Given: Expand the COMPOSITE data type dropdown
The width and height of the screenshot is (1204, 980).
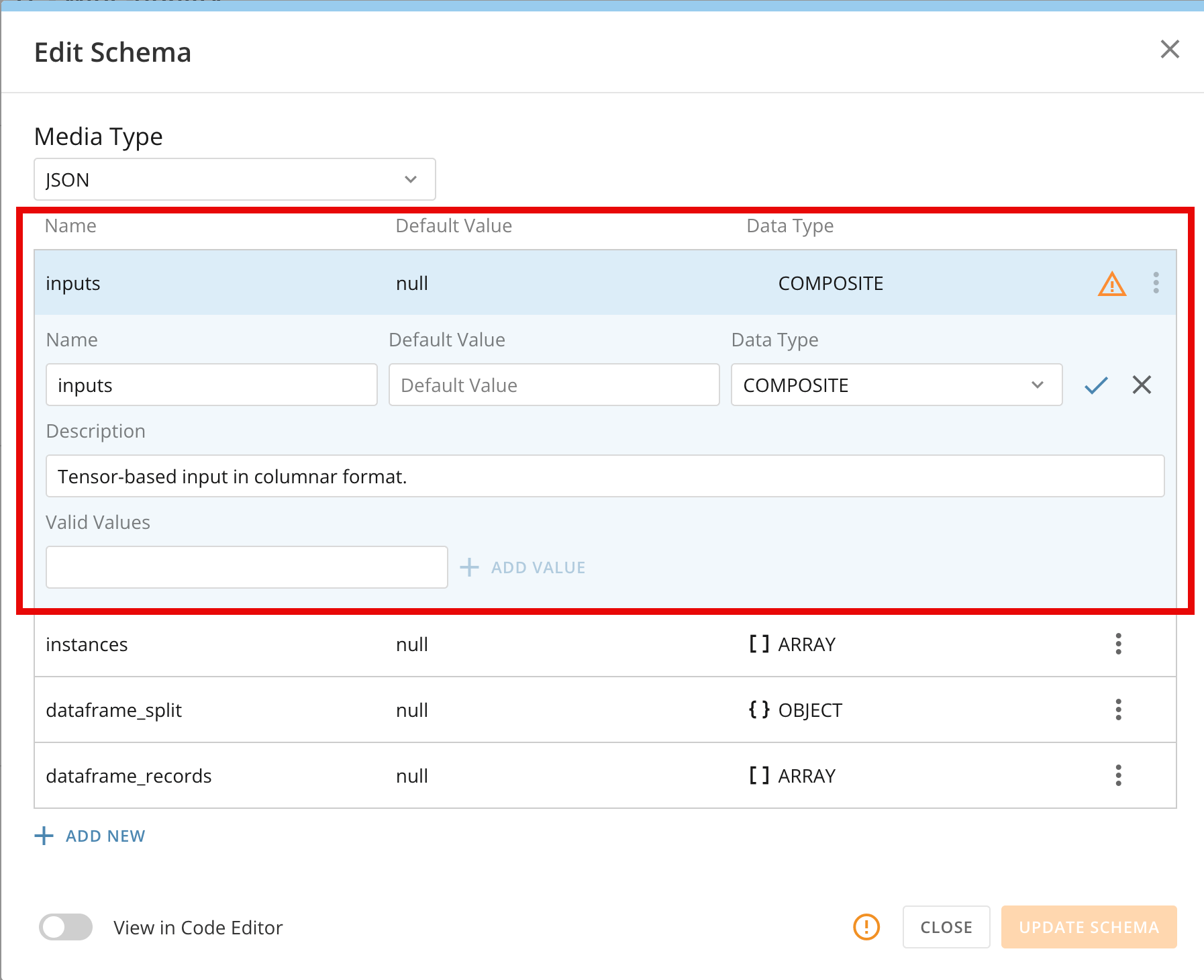Looking at the screenshot, I should (897, 385).
